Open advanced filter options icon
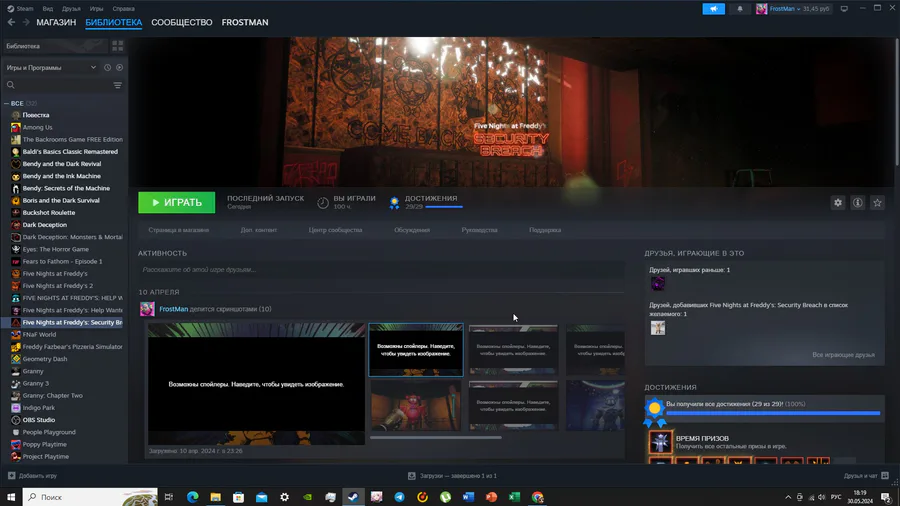 [x=118, y=85]
